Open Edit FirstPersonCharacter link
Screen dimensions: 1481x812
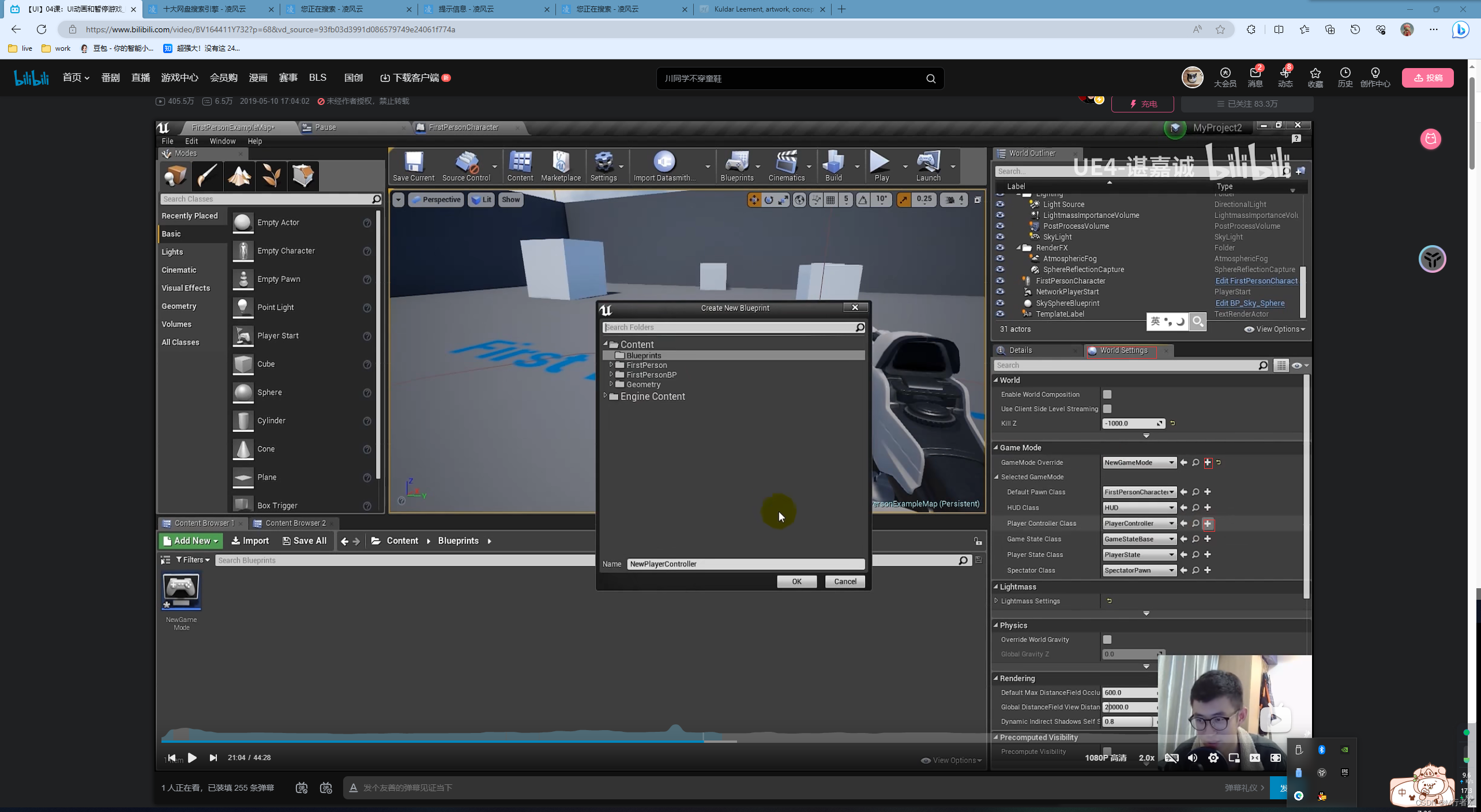pyautogui.click(x=1256, y=281)
